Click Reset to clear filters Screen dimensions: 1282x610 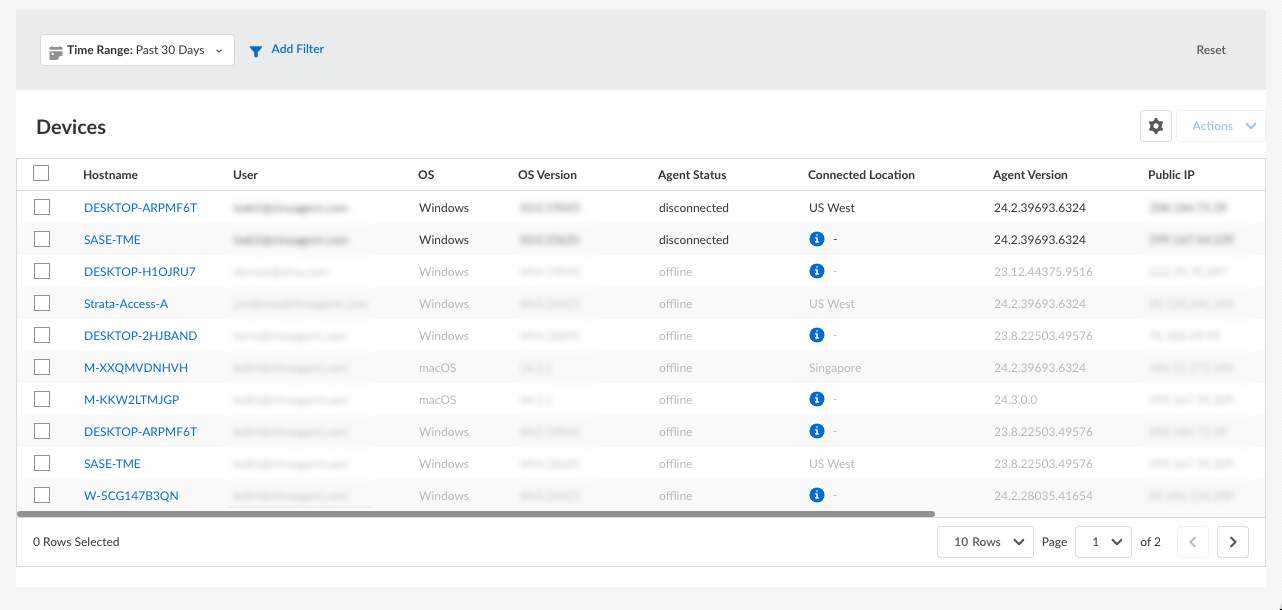pyautogui.click(x=1210, y=50)
